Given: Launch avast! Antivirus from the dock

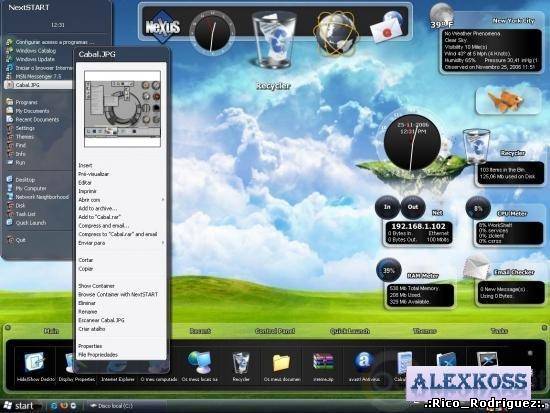Looking at the screenshot, I should click(364, 362).
